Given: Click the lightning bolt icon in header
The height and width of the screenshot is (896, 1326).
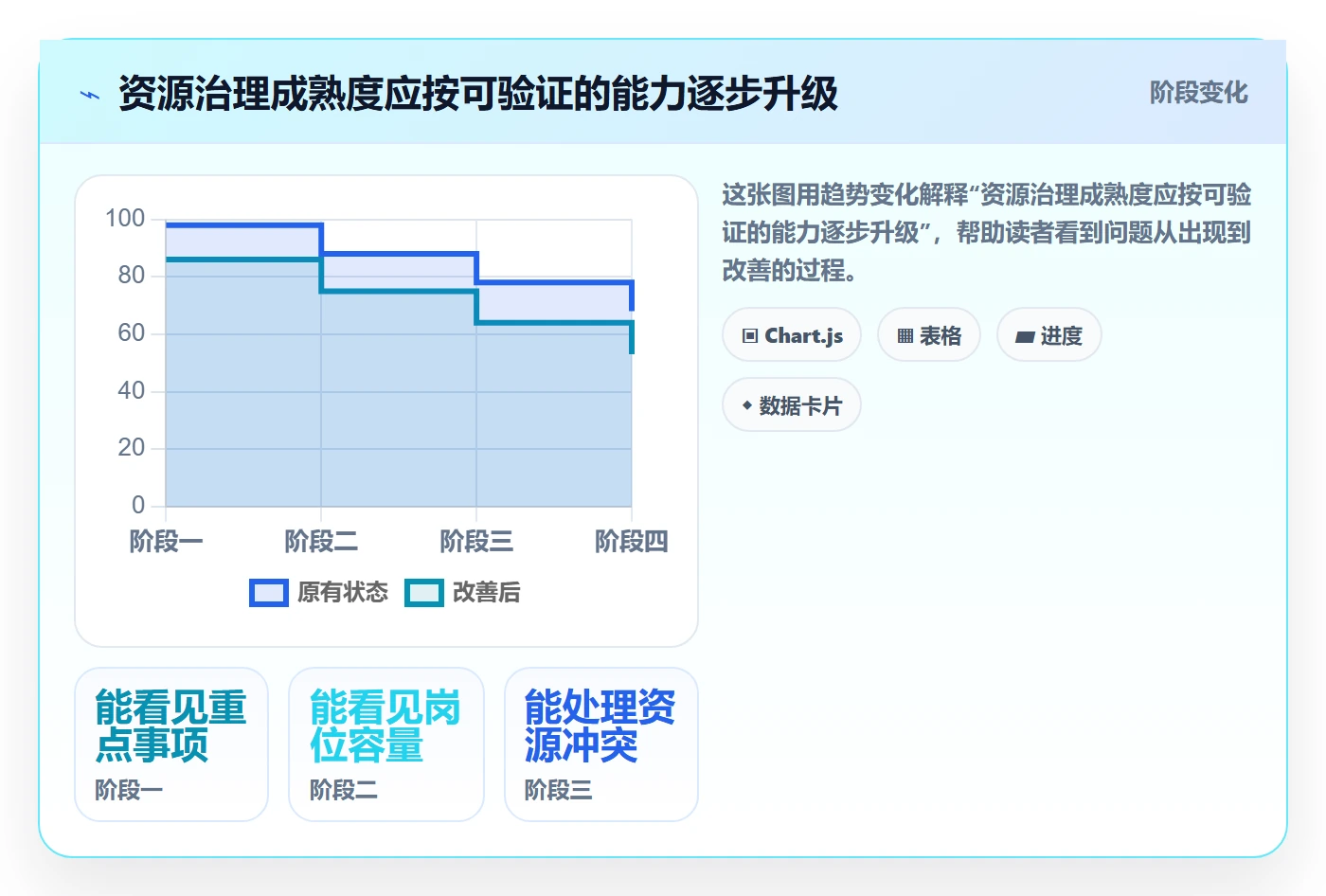Looking at the screenshot, I should tap(90, 95).
